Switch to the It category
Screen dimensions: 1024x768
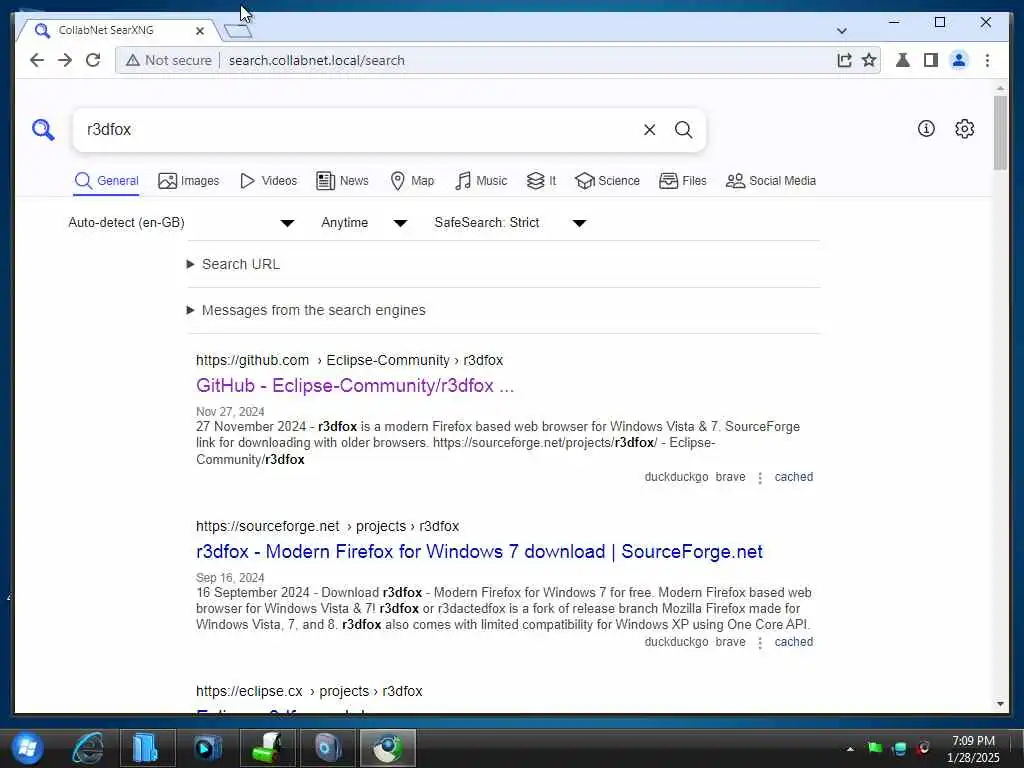click(x=541, y=181)
